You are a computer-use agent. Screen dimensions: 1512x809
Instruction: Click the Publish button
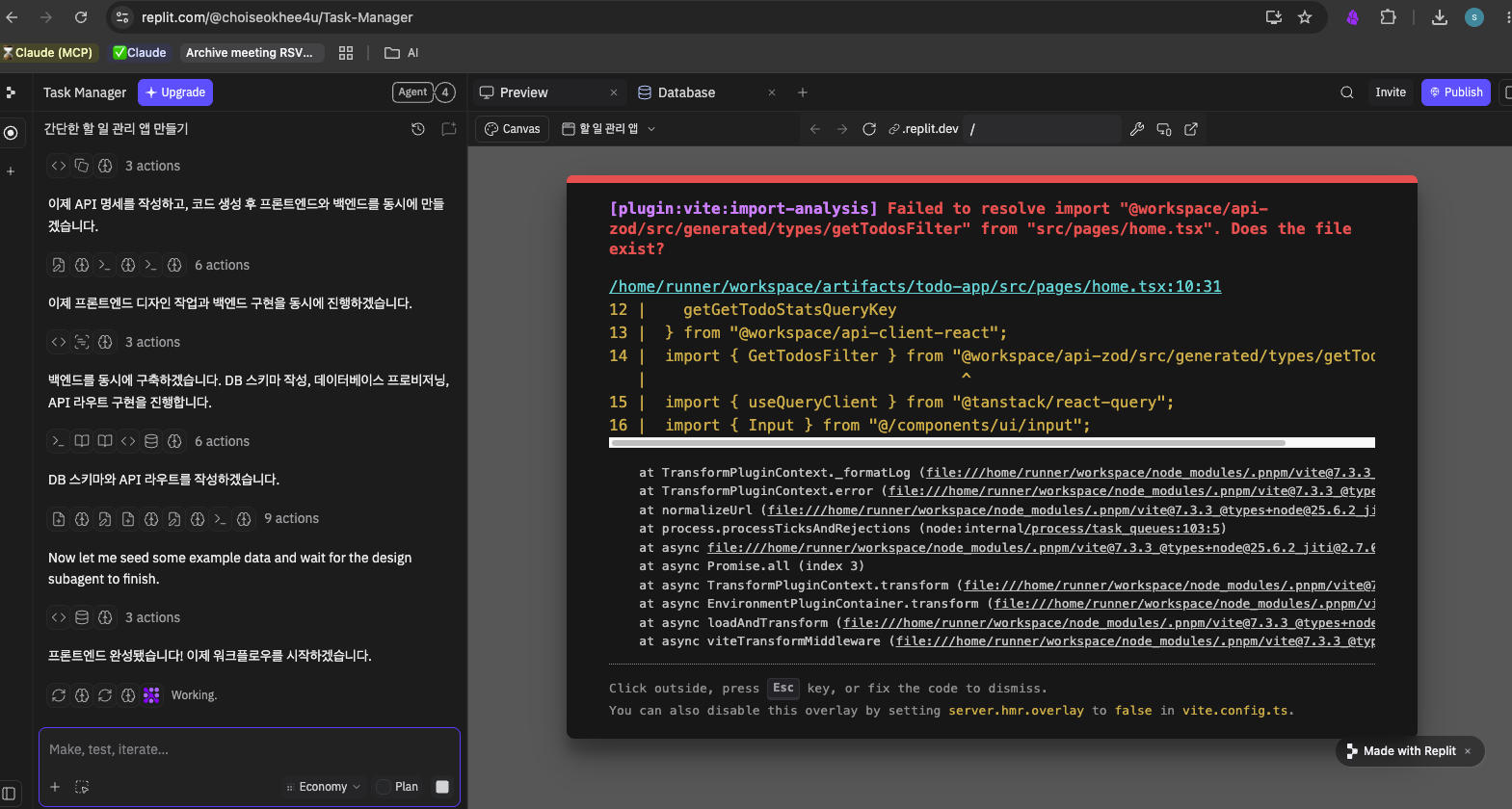coord(1456,92)
